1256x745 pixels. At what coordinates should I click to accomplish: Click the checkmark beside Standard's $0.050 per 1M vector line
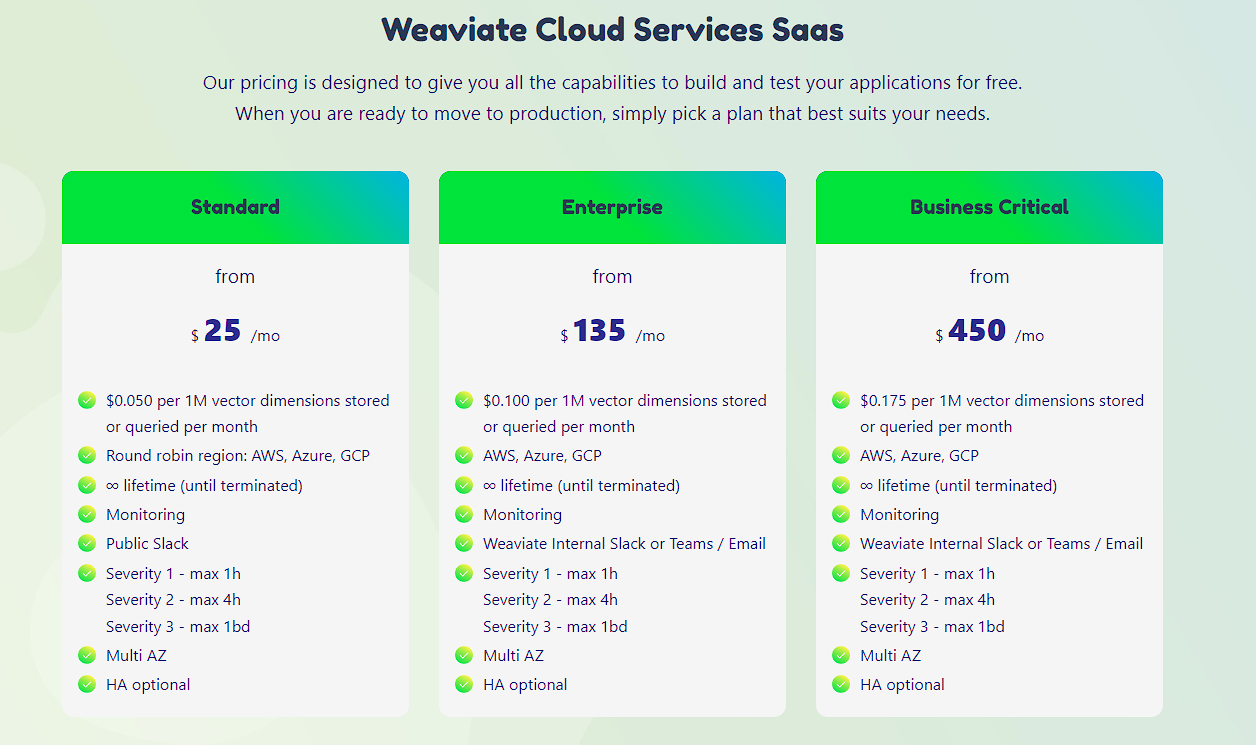[x=87, y=400]
